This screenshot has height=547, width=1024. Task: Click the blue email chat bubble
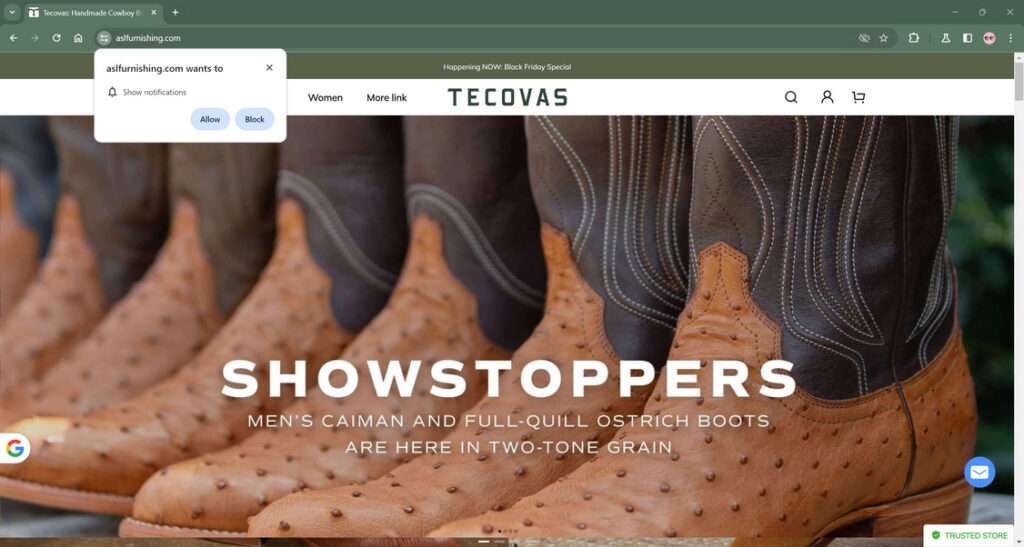pyautogui.click(x=980, y=472)
